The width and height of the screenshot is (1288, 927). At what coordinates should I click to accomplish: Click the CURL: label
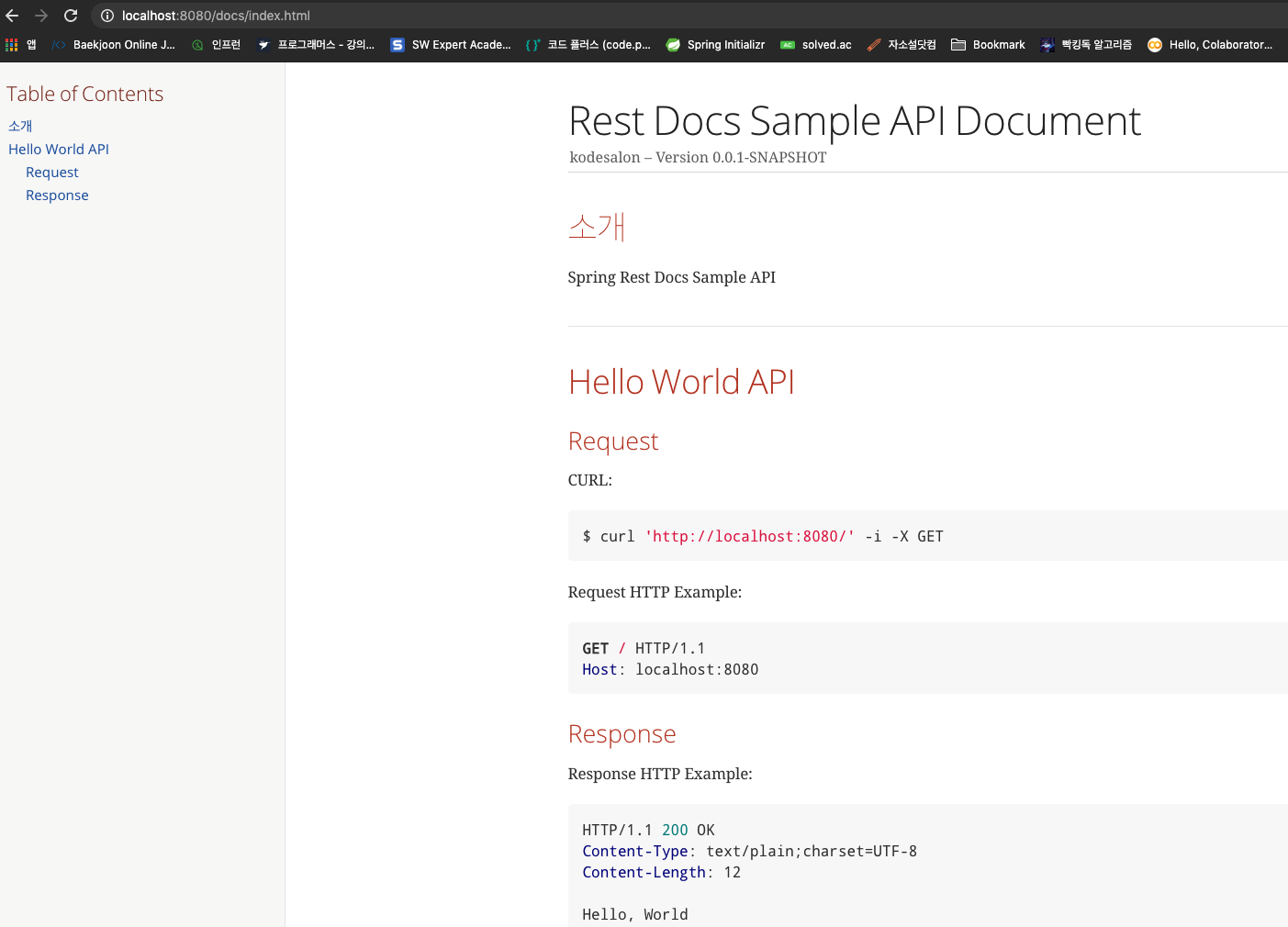point(590,480)
